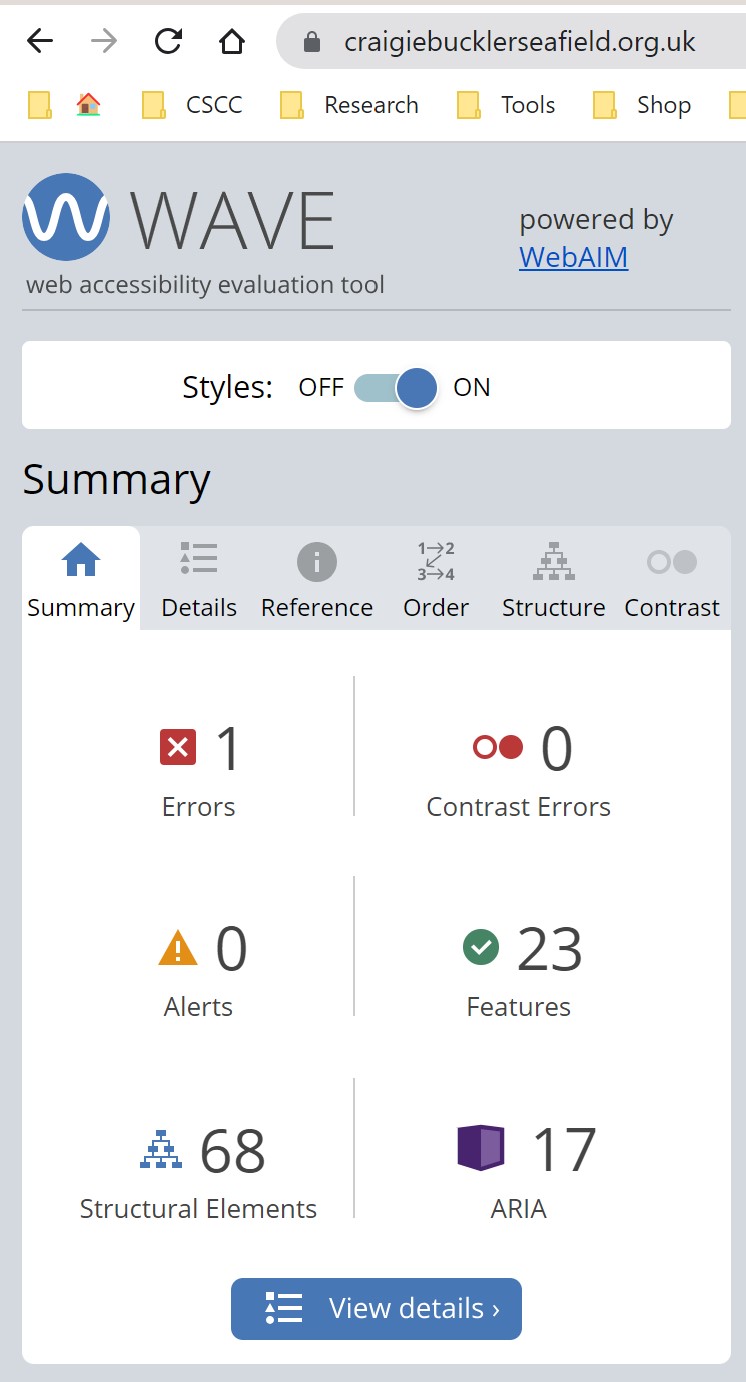Click the green Features checkmark icon
The image size is (746, 1382).
(481, 947)
